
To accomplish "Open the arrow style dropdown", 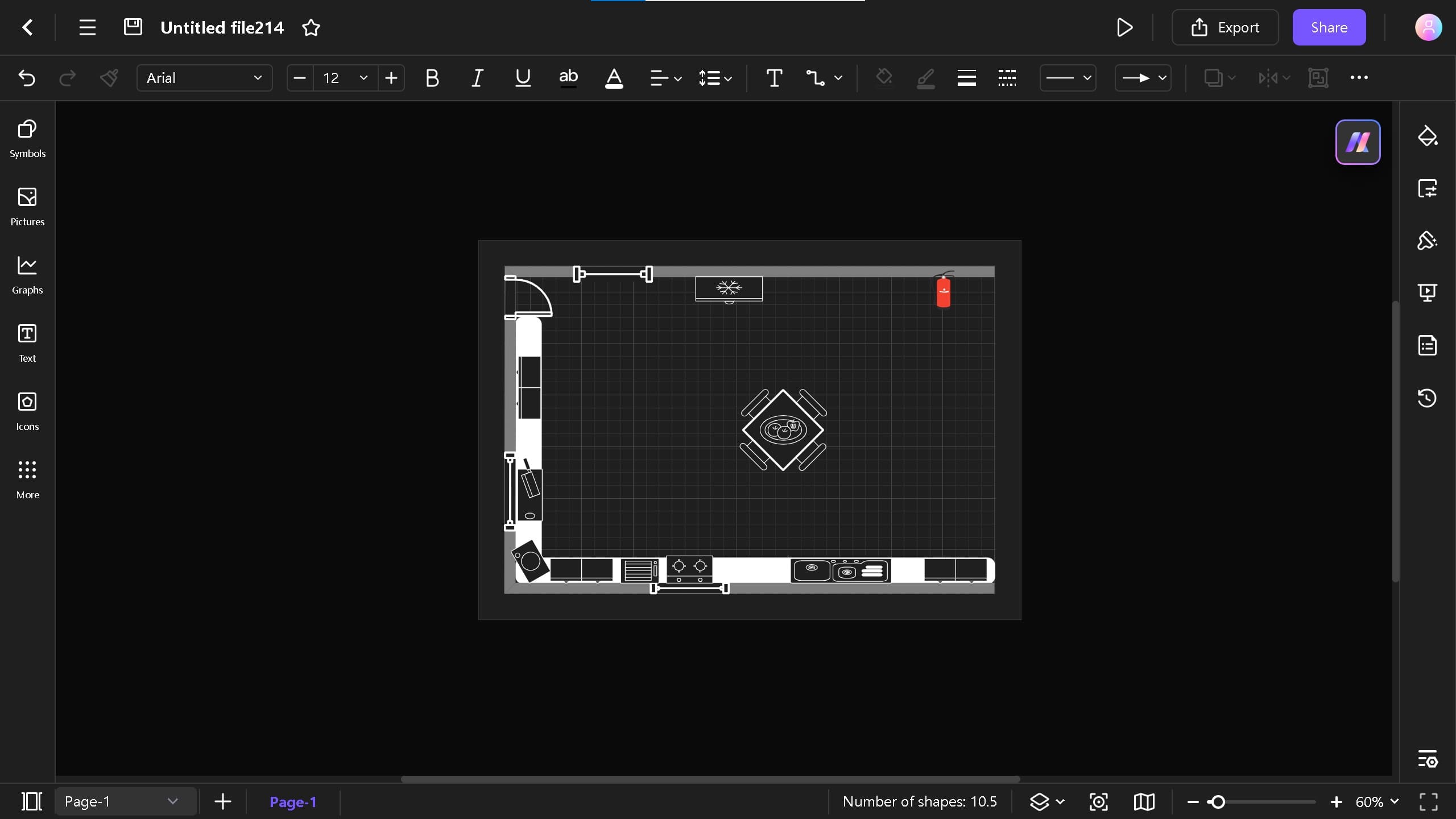I will pos(1143,78).
